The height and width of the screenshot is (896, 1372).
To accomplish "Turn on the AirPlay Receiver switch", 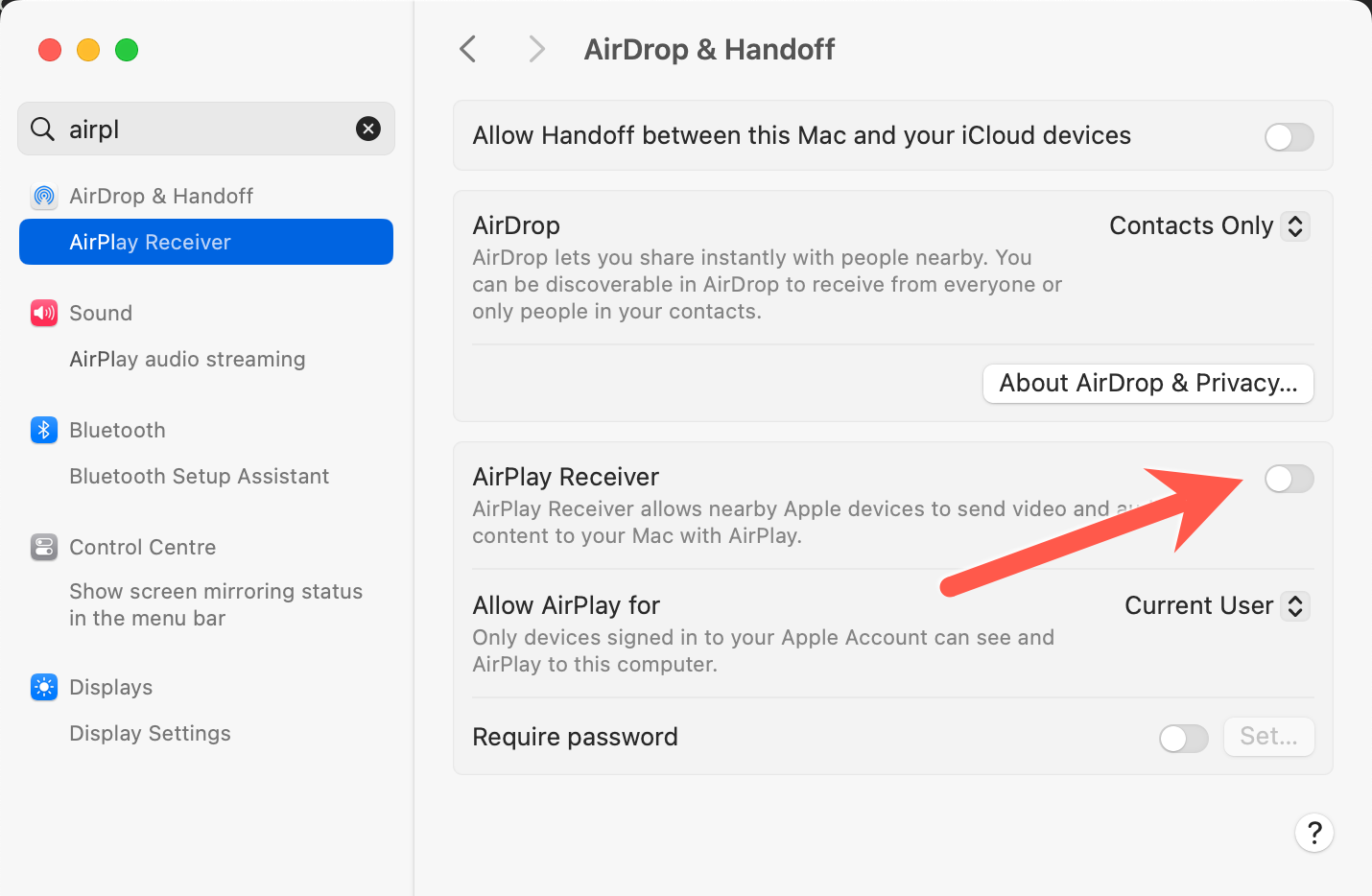I will 1289,478.
